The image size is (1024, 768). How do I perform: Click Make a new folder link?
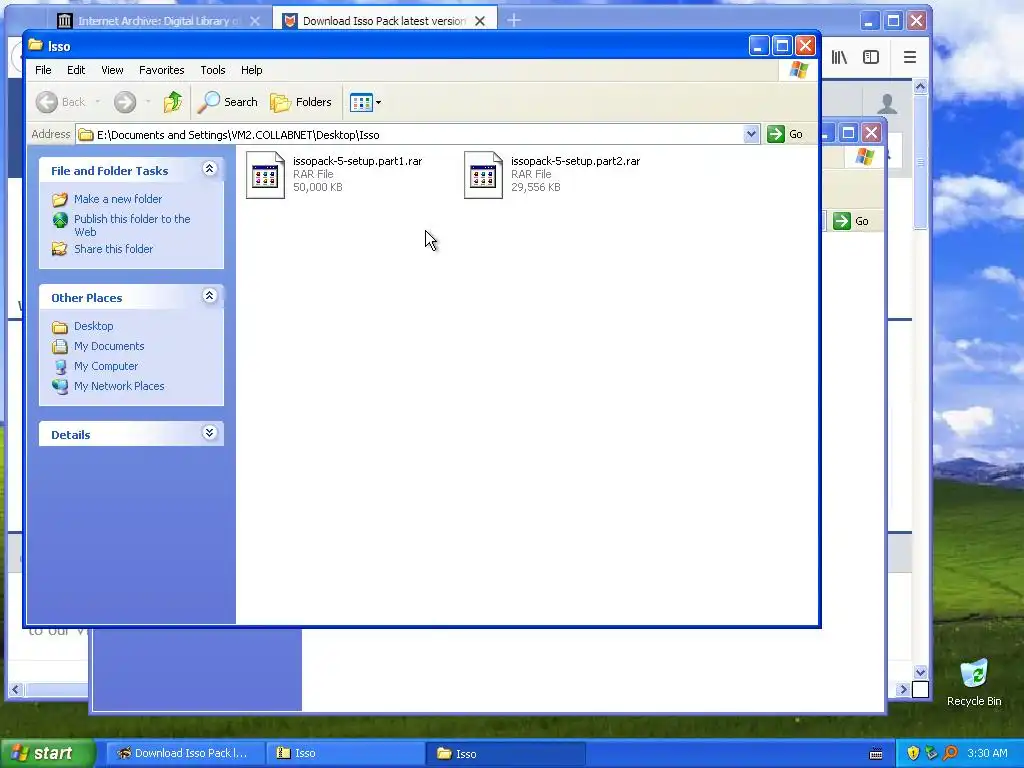pyautogui.click(x=118, y=199)
